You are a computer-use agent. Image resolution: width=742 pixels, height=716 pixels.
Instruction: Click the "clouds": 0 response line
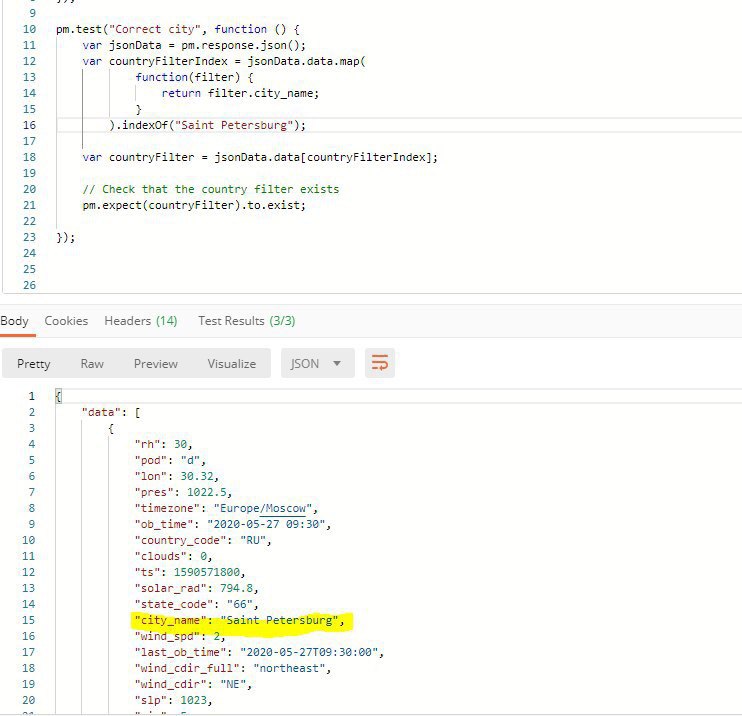click(x=173, y=557)
